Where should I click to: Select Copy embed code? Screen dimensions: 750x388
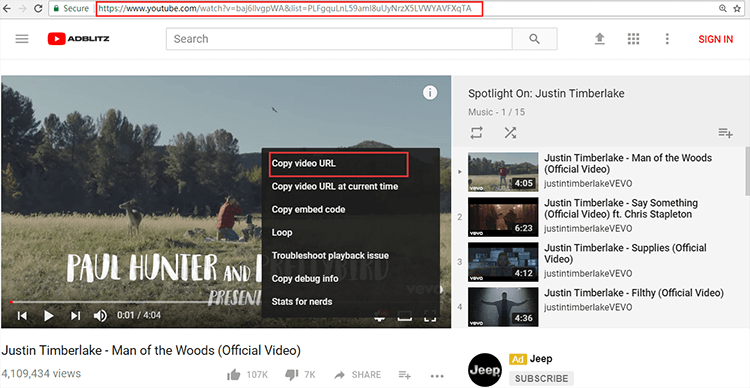pos(309,210)
